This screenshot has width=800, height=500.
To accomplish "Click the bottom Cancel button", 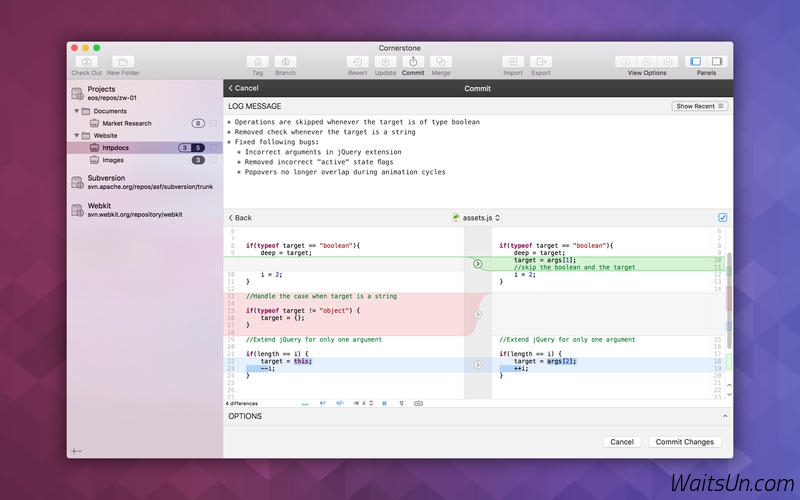I will tap(622, 442).
